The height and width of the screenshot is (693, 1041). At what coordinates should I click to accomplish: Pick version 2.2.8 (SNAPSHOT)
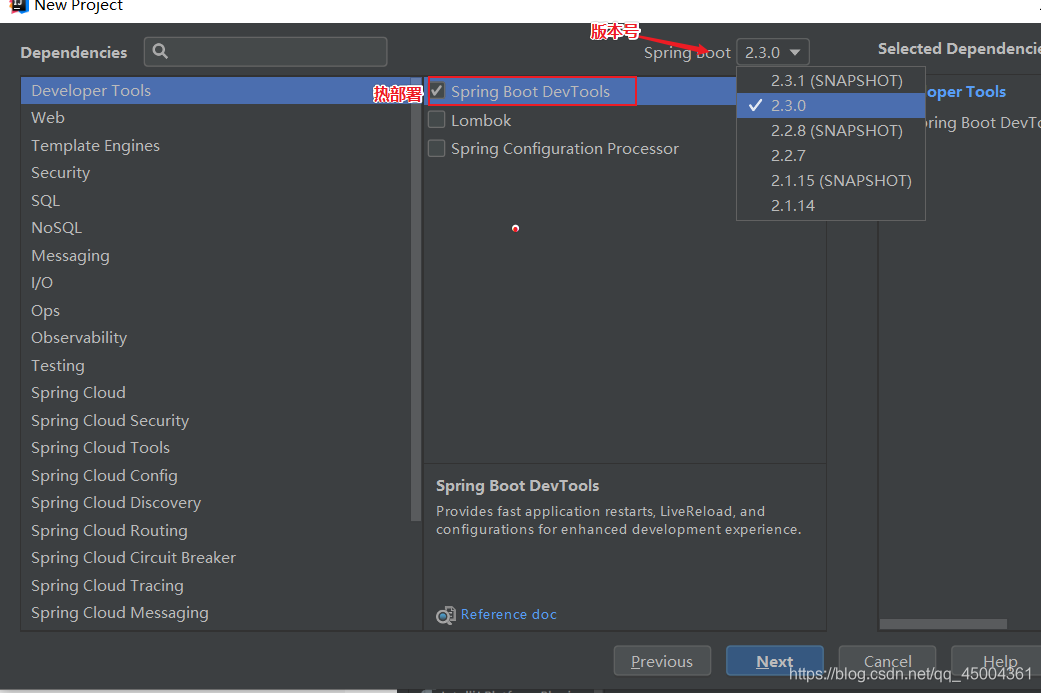point(831,131)
